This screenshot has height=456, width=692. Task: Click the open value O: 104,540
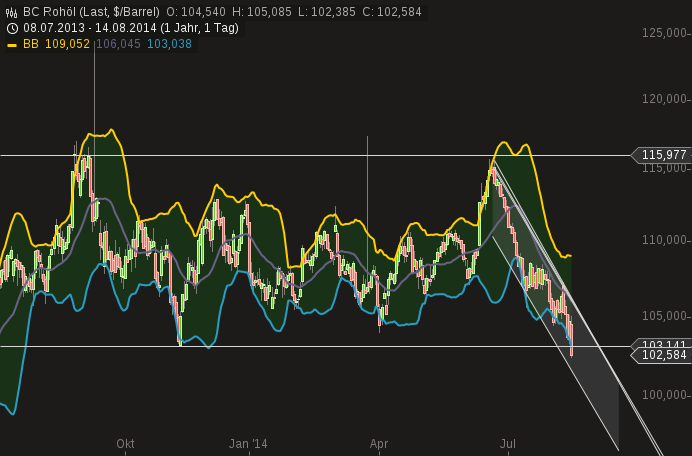pos(196,12)
